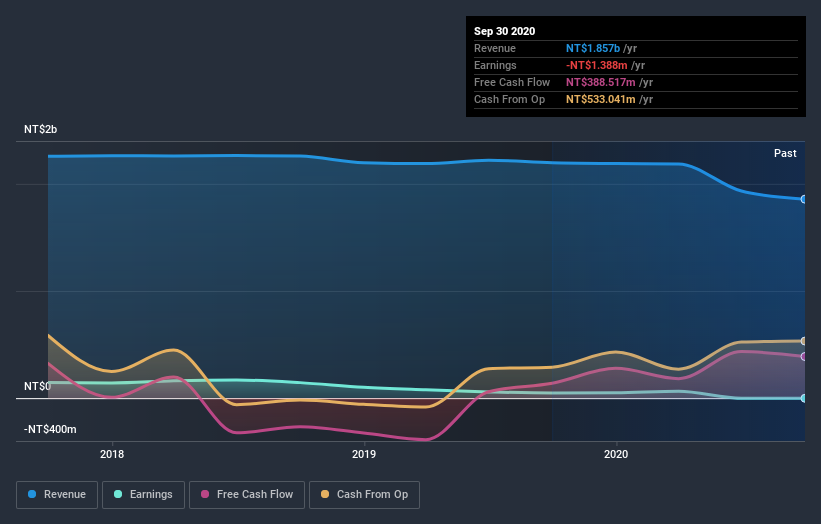
Task: Toggle the Cash From Op legend button
Action: point(364,495)
